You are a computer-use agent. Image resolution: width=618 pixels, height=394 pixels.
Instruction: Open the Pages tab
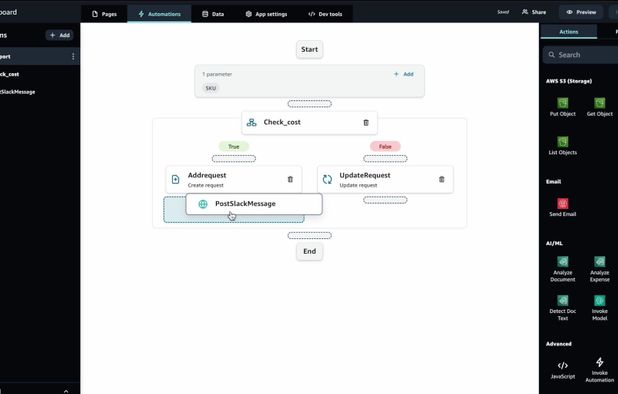pos(104,14)
